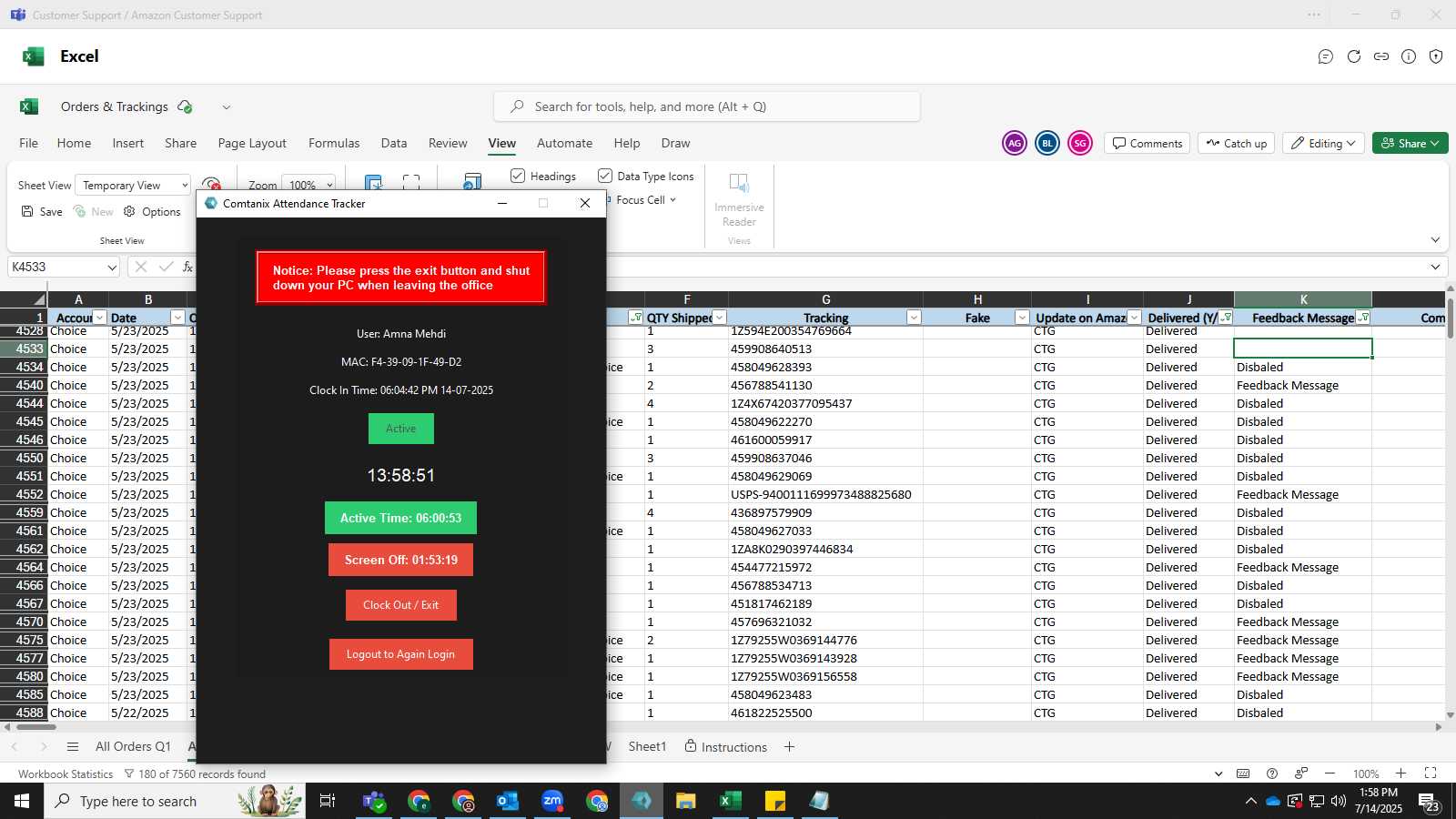Click the Clock Out / Exit button
The width and height of the screenshot is (1456, 819).
click(x=400, y=605)
